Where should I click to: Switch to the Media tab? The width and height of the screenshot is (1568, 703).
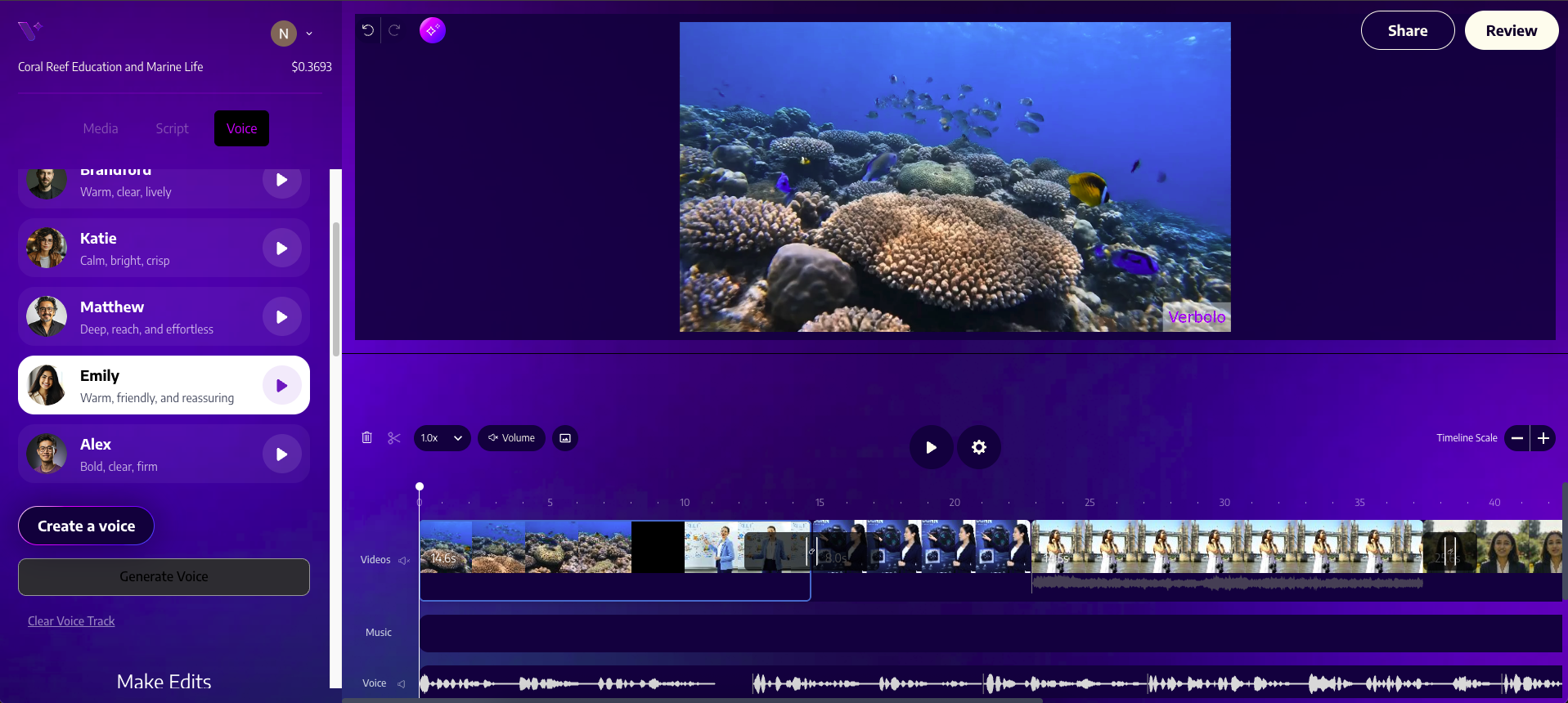[x=101, y=128]
